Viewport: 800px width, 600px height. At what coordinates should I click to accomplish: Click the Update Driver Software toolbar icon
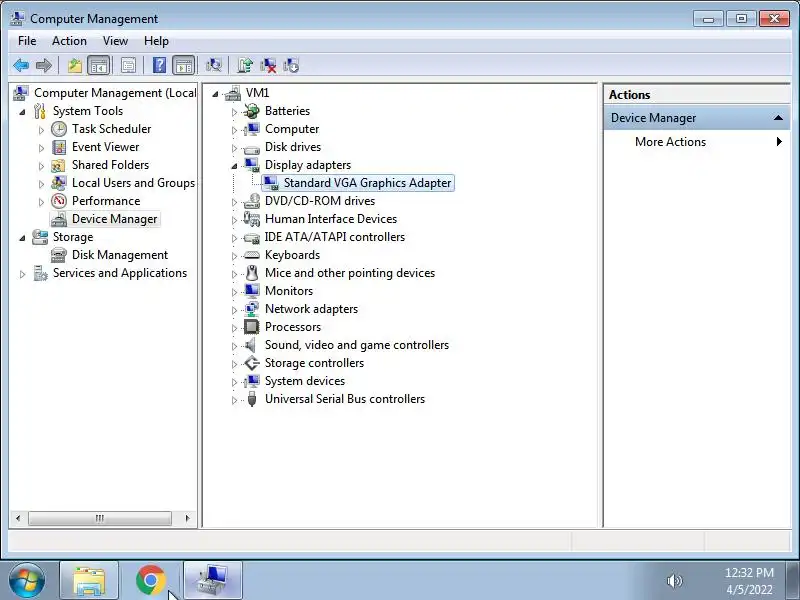click(x=245, y=65)
